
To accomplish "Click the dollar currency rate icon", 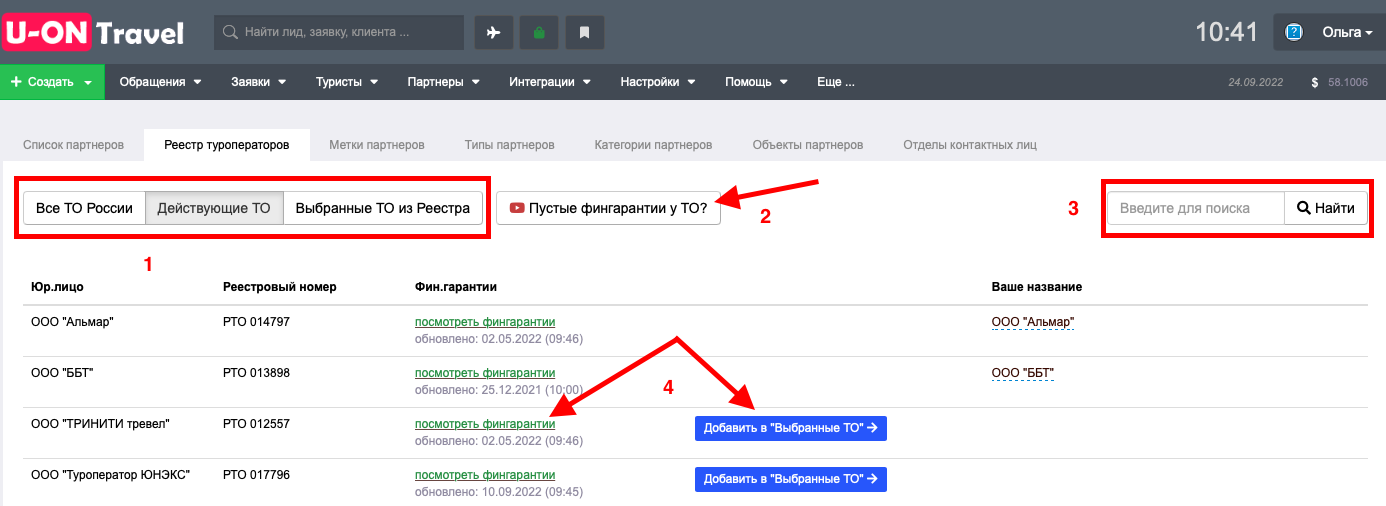I will (x=1314, y=83).
